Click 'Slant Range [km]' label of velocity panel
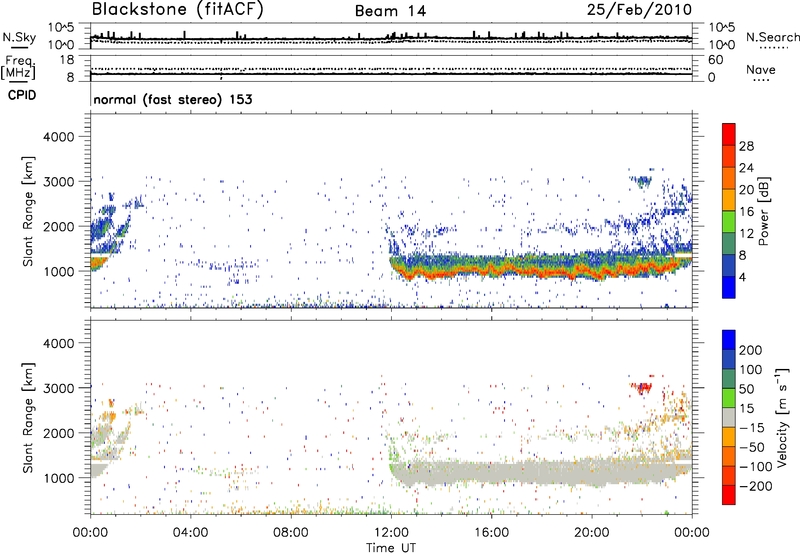Image resolution: width=800 pixels, height=554 pixels. (x=28, y=417)
